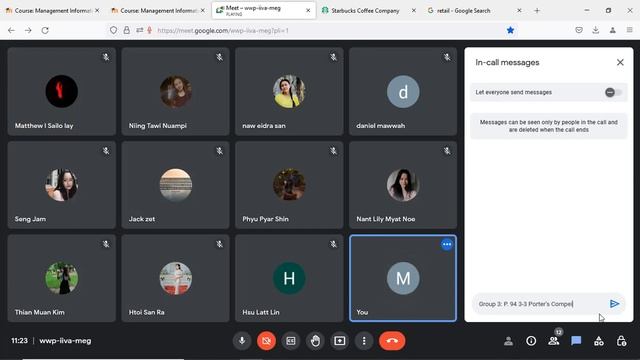Select Thian Muan Kim's video tile
Viewport: 640px width, 360px height.
[x=62, y=278]
